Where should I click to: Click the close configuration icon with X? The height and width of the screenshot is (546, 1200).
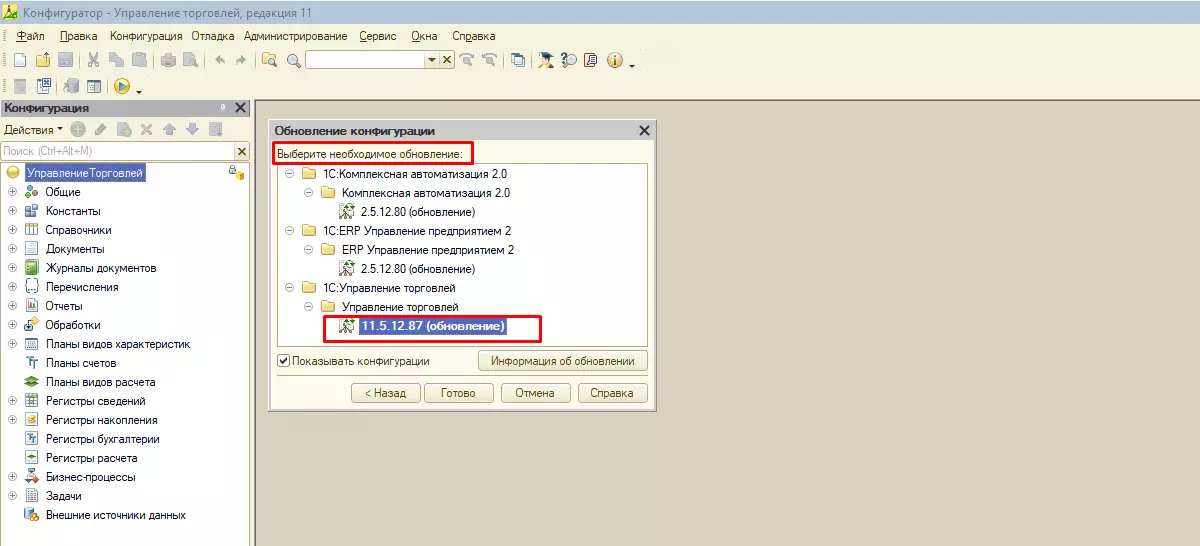tap(44, 86)
